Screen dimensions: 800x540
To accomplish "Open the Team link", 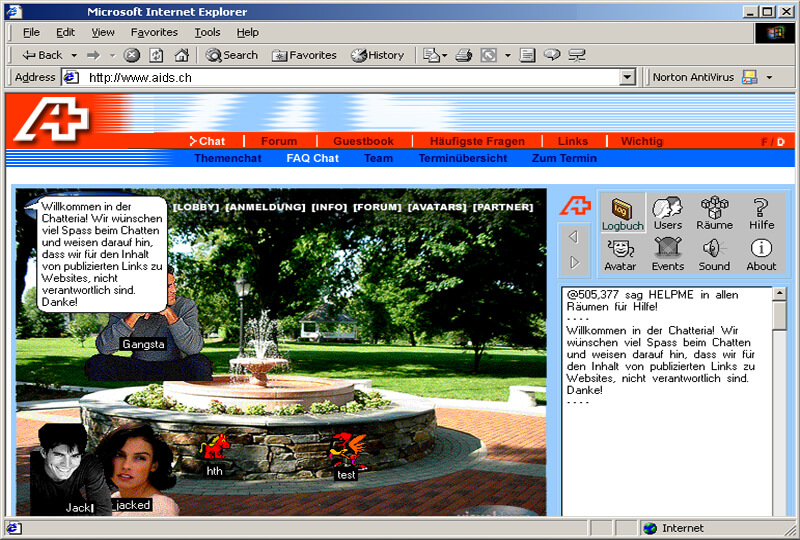I will (x=378, y=158).
